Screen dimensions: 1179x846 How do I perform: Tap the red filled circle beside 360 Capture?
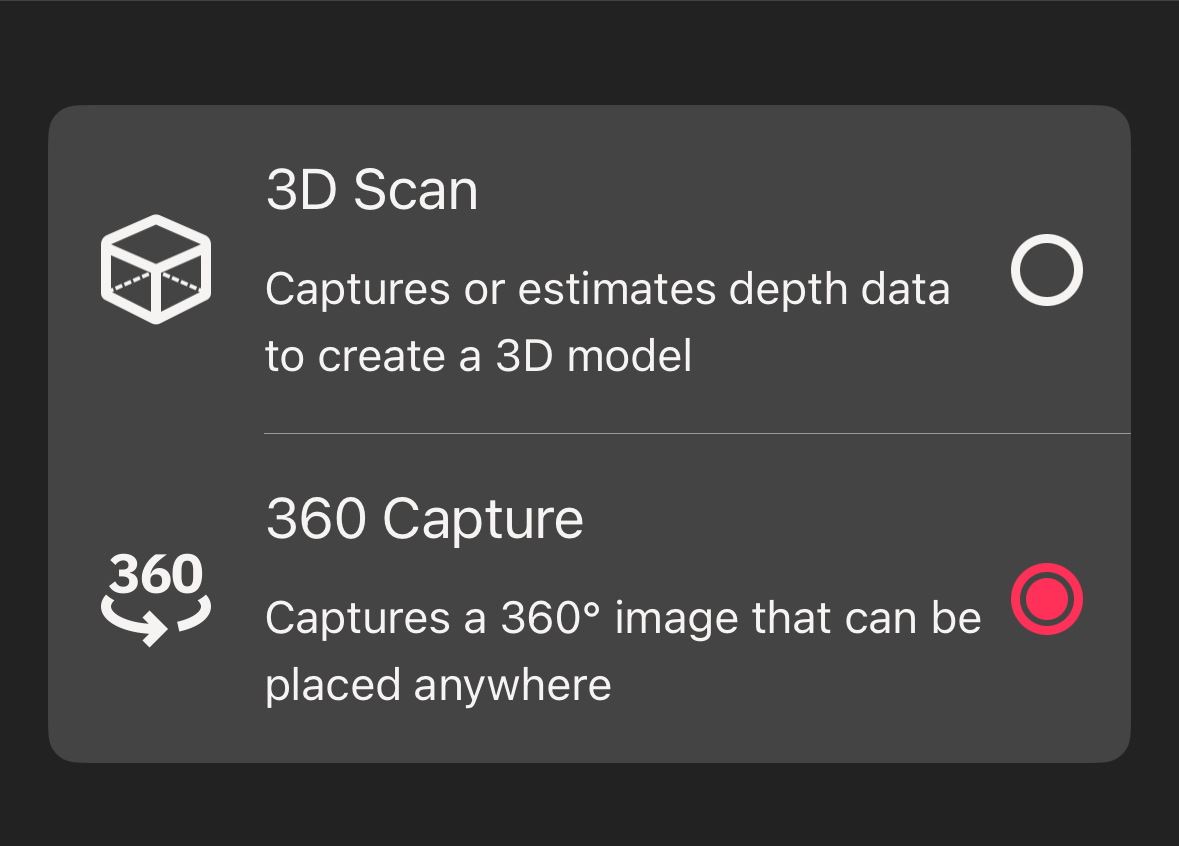pyautogui.click(x=1046, y=599)
